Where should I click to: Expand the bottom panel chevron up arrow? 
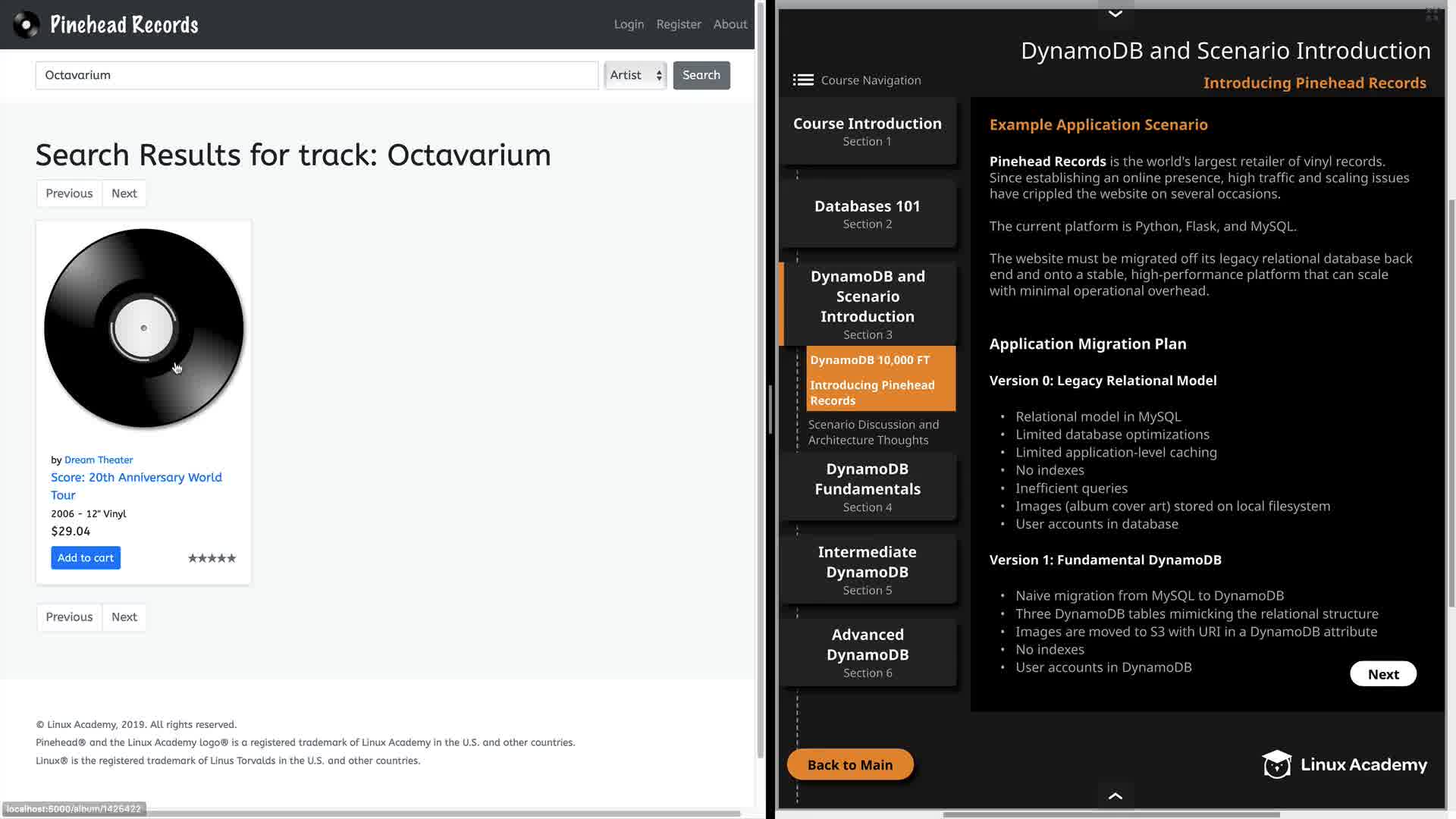[x=1115, y=795]
